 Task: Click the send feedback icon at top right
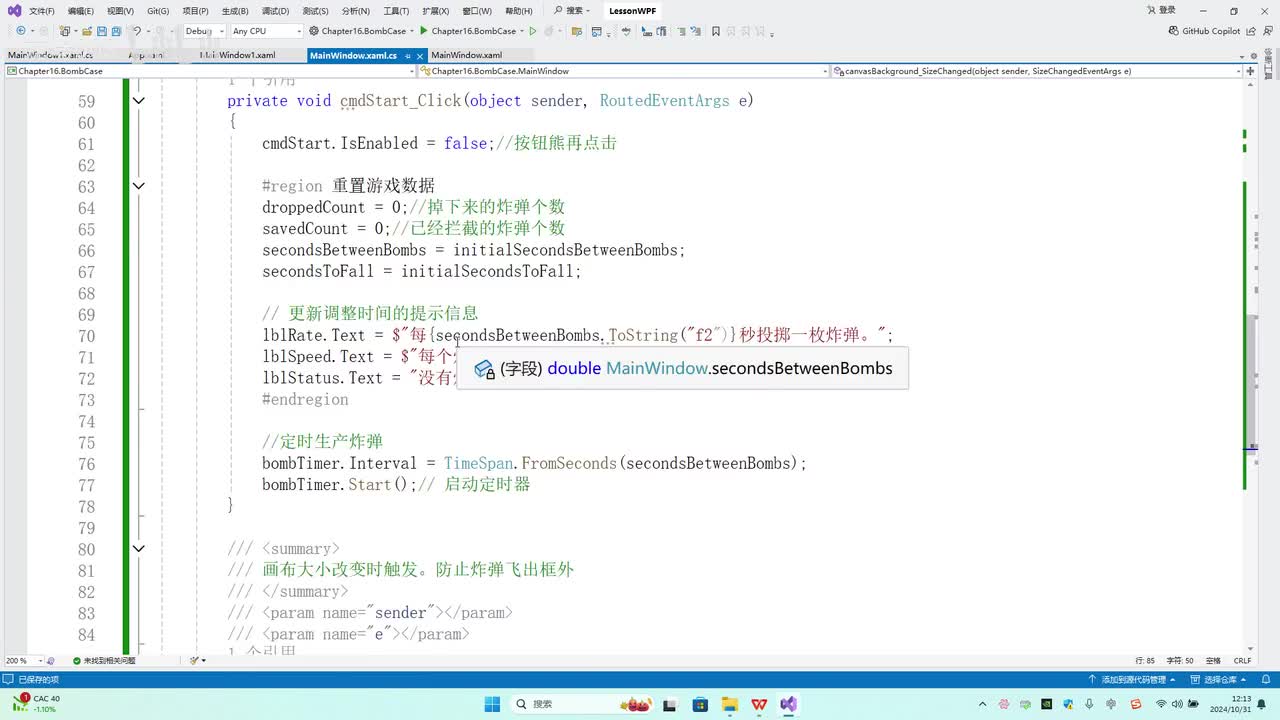pos(1267,31)
